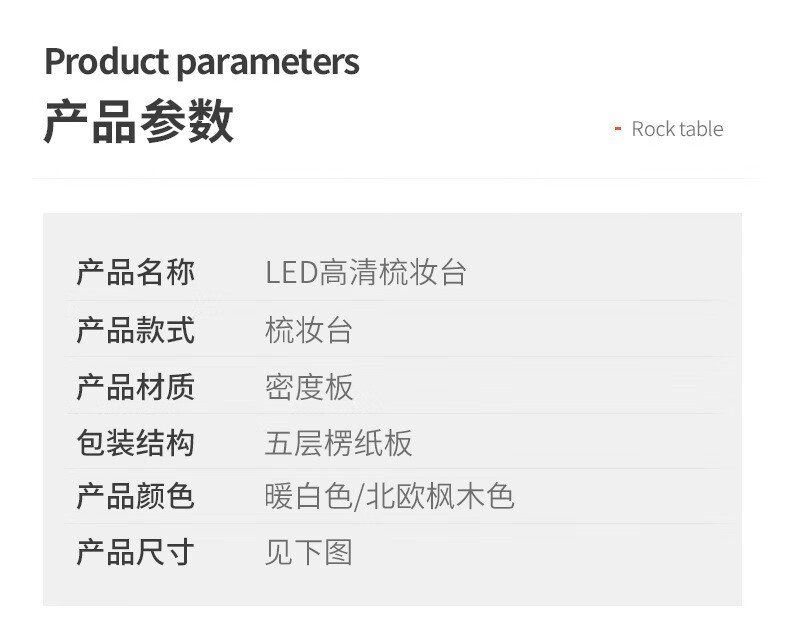Click the 密度板 material value
Viewport: 790px width, 643px height.
[309, 387]
